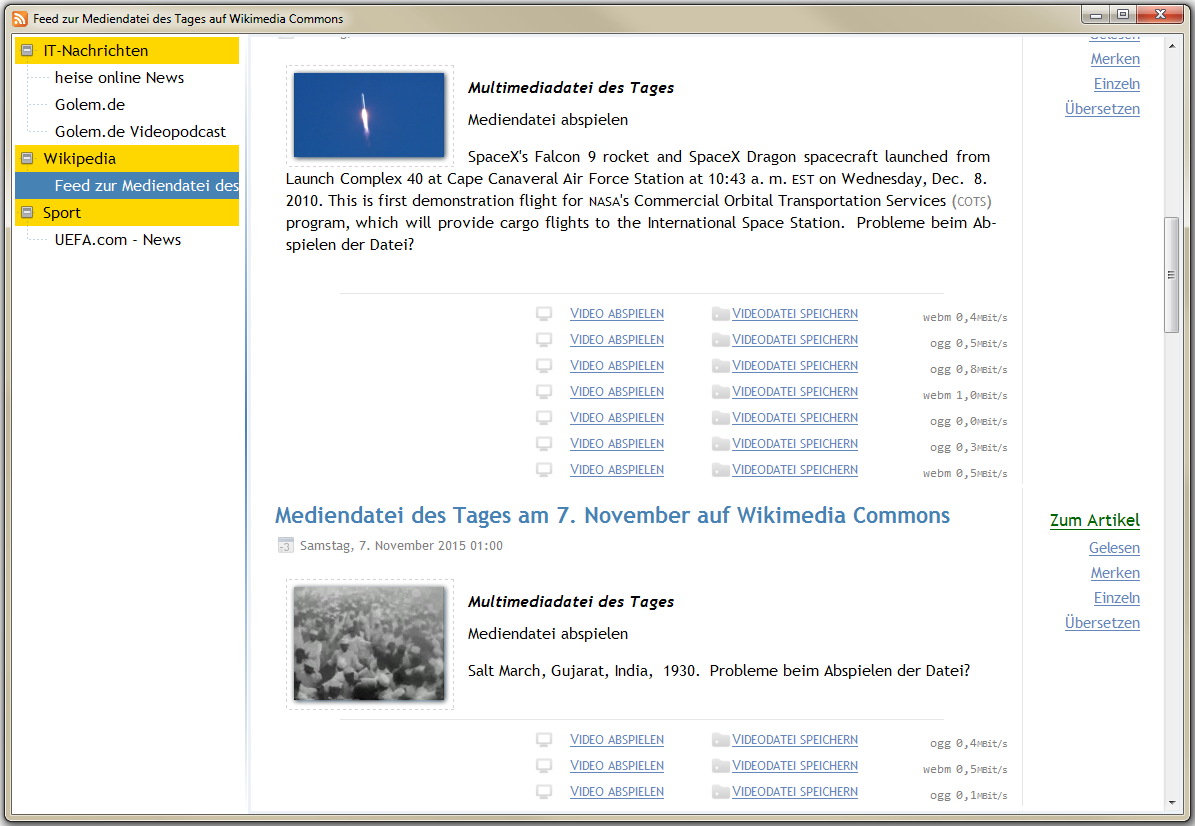Open Video abspielen link for webm 0,4MBit/s SpaceX
1195x826 pixels.
[617, 314]
